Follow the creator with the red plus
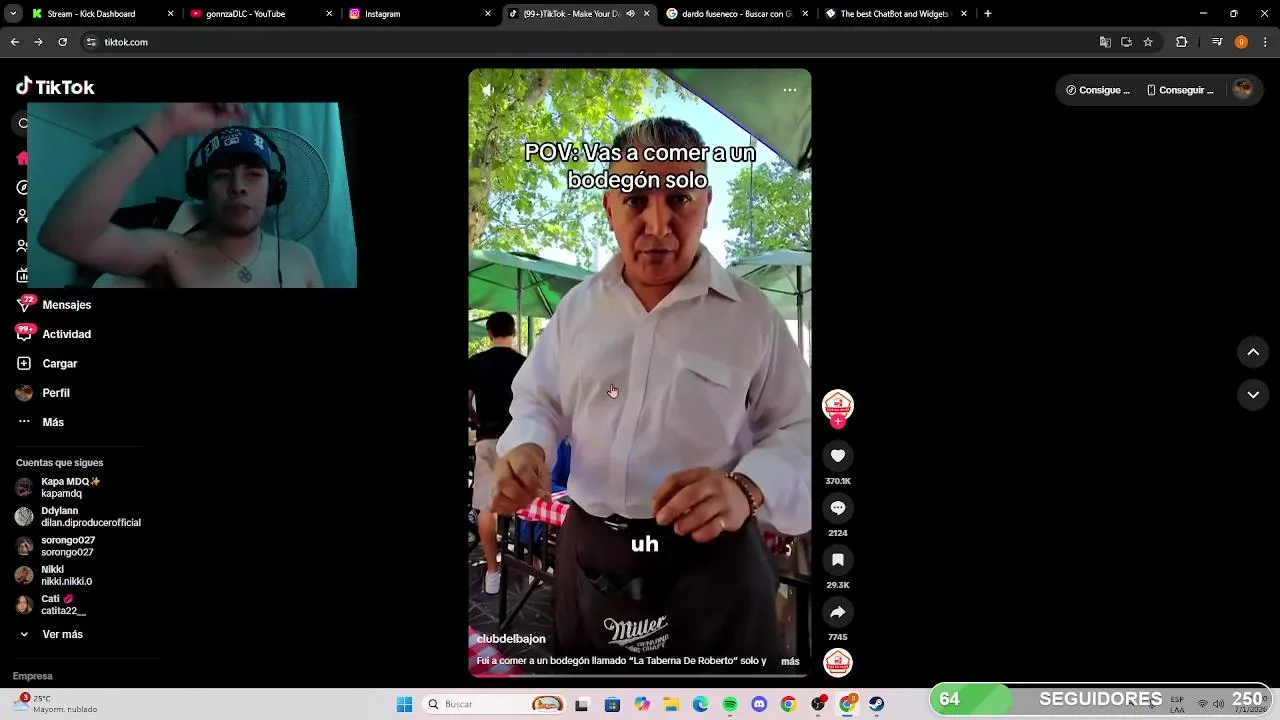 pos(838,422)
